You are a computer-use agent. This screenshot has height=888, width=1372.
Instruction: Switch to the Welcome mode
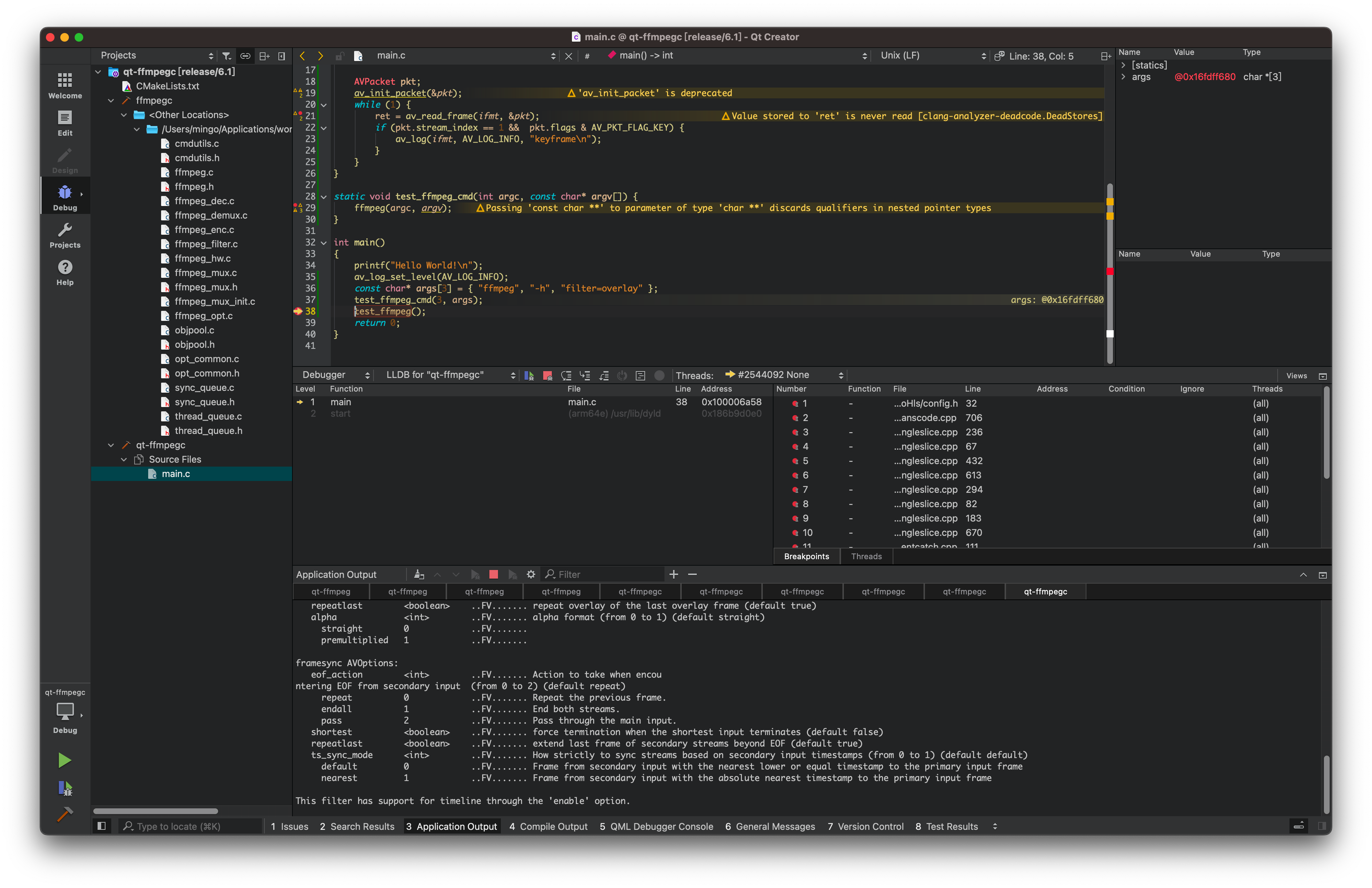pyautogui.click(x=65, y=85)
